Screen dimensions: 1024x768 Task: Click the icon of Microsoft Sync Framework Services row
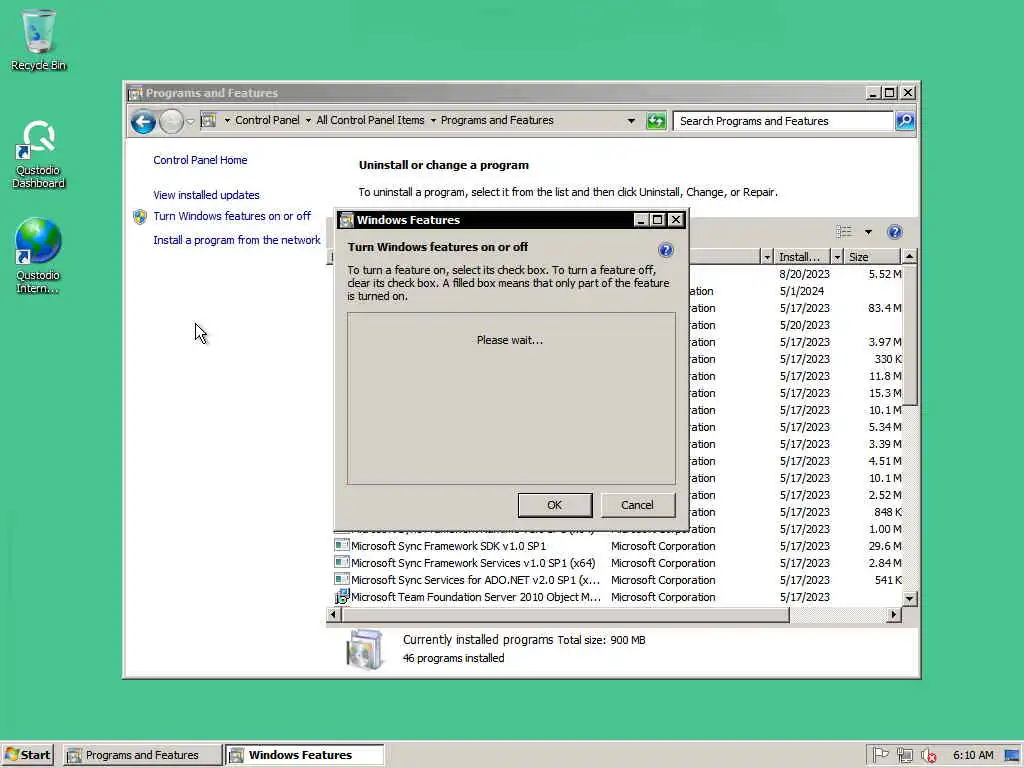[x=342, y=562]
